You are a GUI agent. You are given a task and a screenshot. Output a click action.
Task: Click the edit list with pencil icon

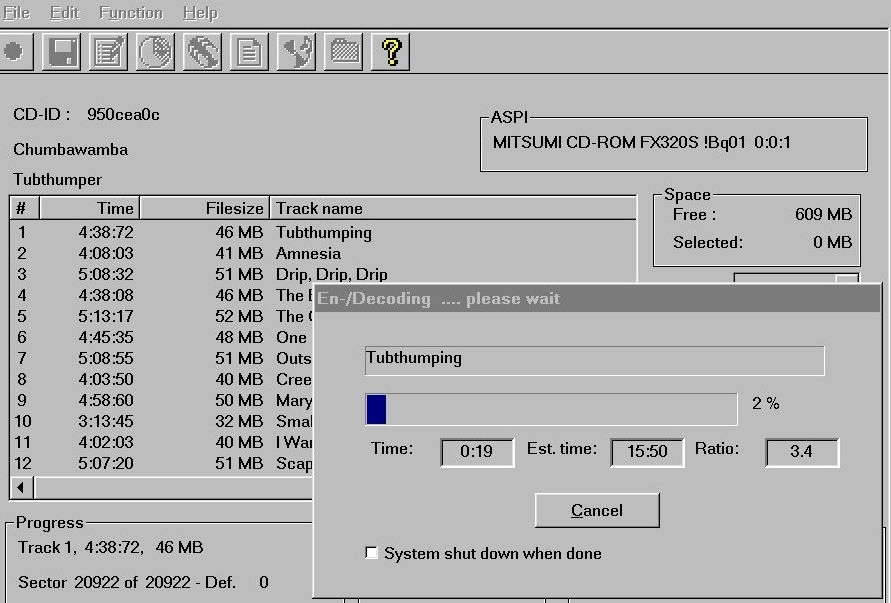coord(109,52)
